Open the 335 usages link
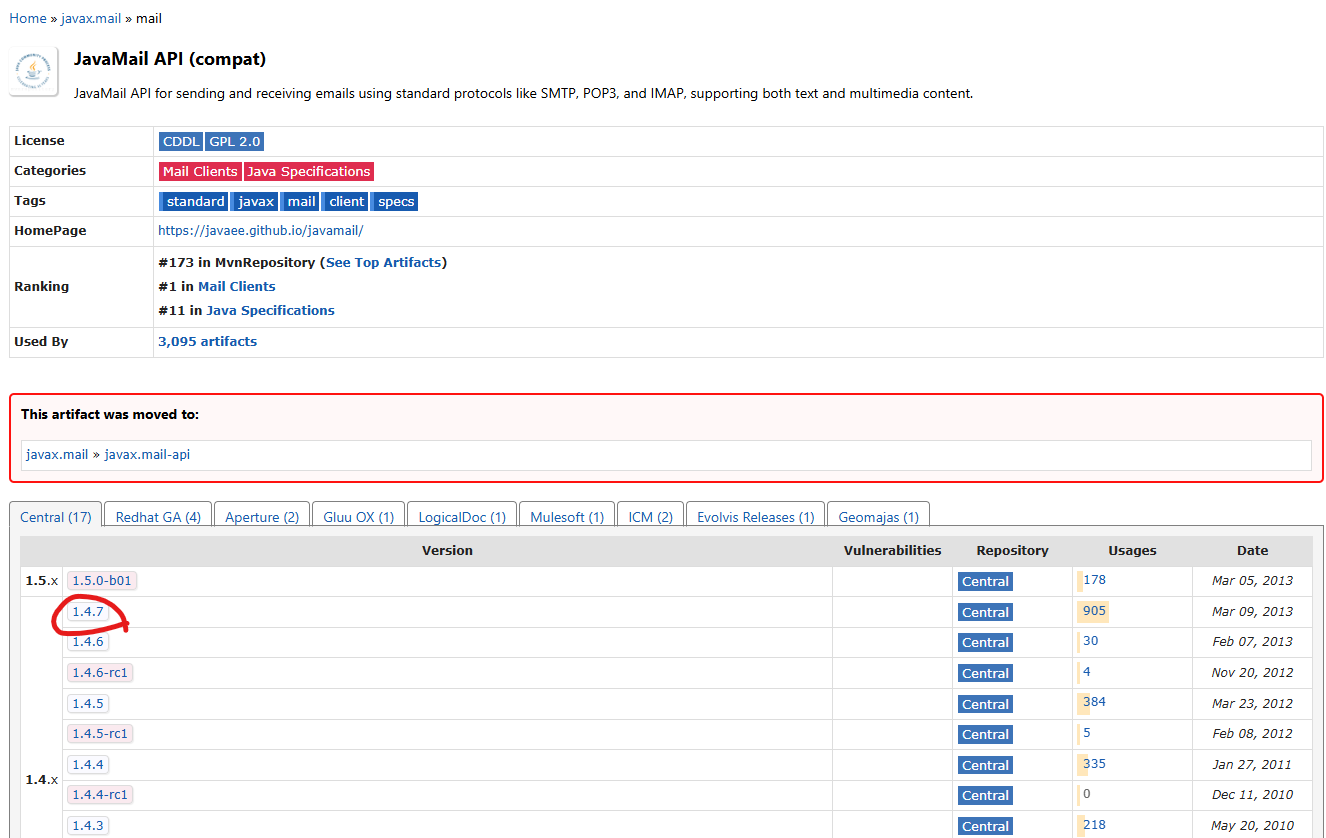Screen dimensions: 1326x838 [1094, 764]
